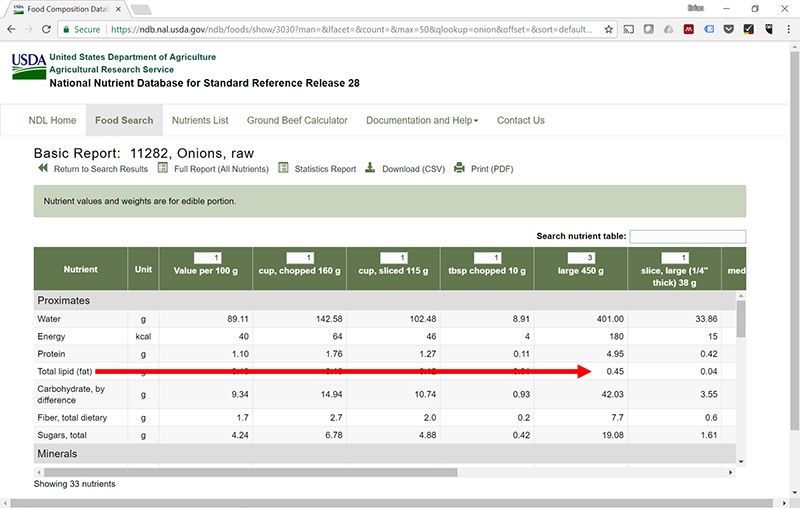Click the Proximates section header
The image size is (800, 508).
(x=385, y=300)
